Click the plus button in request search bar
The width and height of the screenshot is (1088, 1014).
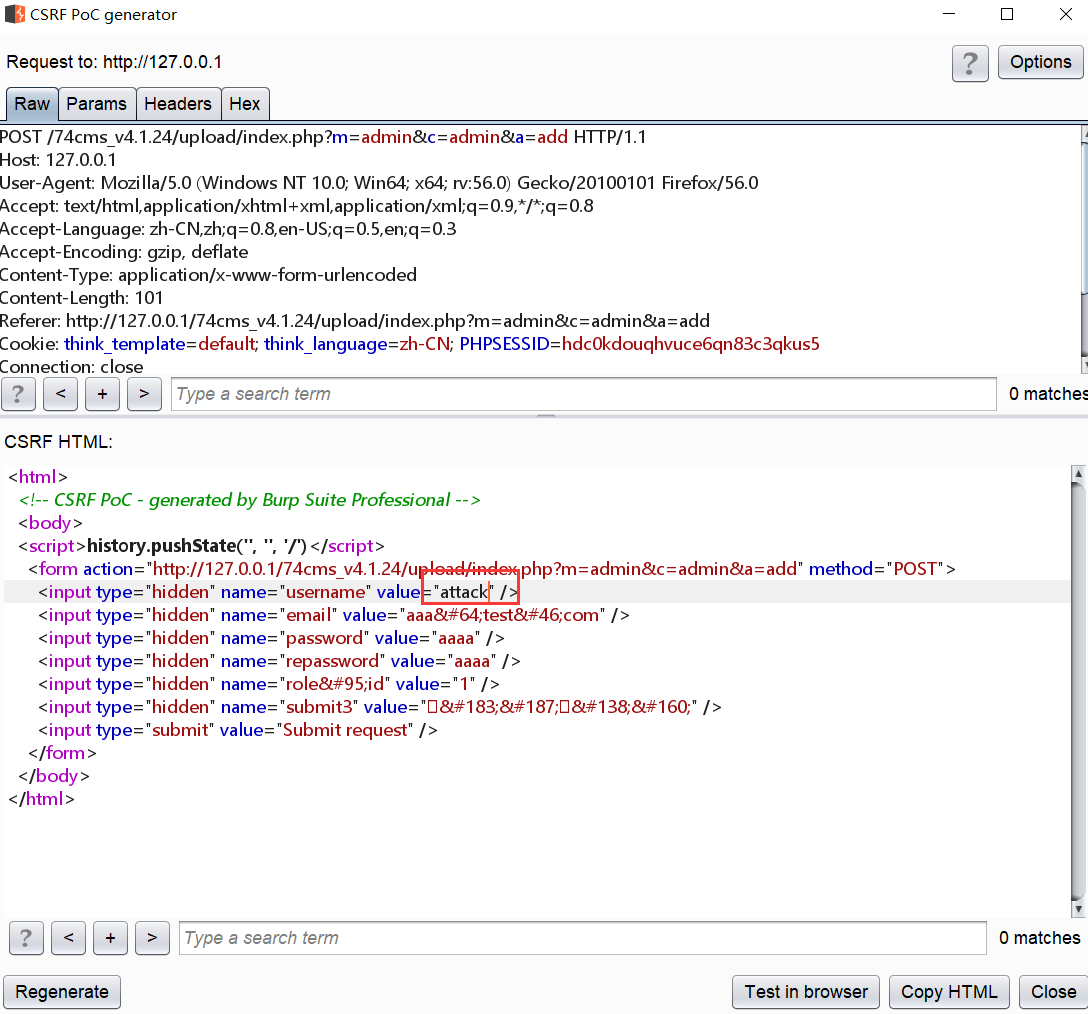[x=103, y=394]
